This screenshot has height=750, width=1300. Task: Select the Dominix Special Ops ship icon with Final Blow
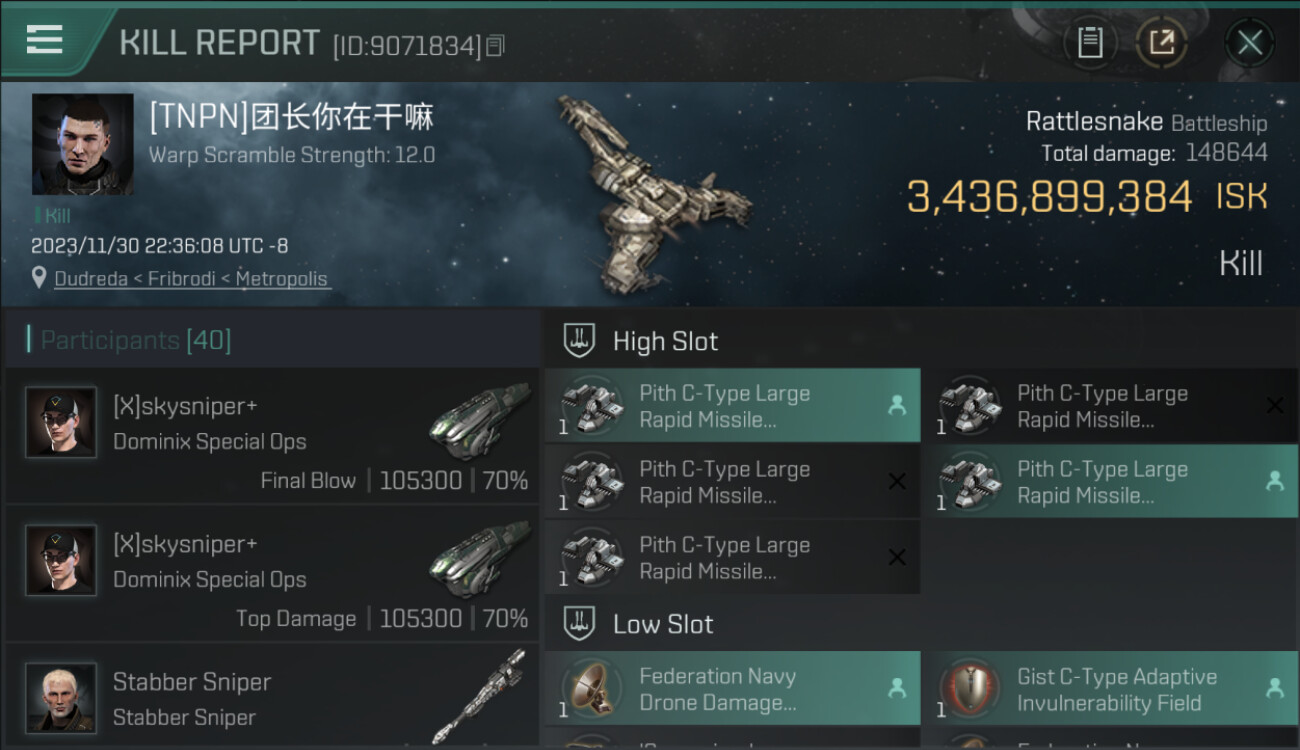tap(480, 421)
